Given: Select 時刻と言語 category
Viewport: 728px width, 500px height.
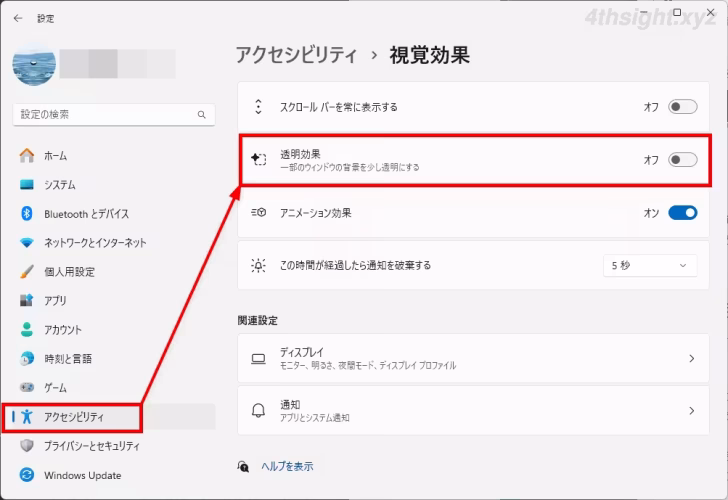Looking at the screenshot, I should [68, 358].
